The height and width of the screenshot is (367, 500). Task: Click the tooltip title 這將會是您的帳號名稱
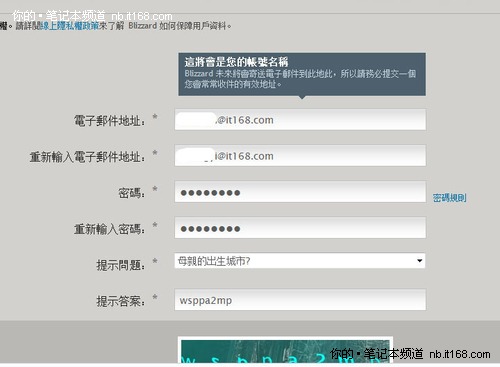pyautogui.click(x=236, y=62)
